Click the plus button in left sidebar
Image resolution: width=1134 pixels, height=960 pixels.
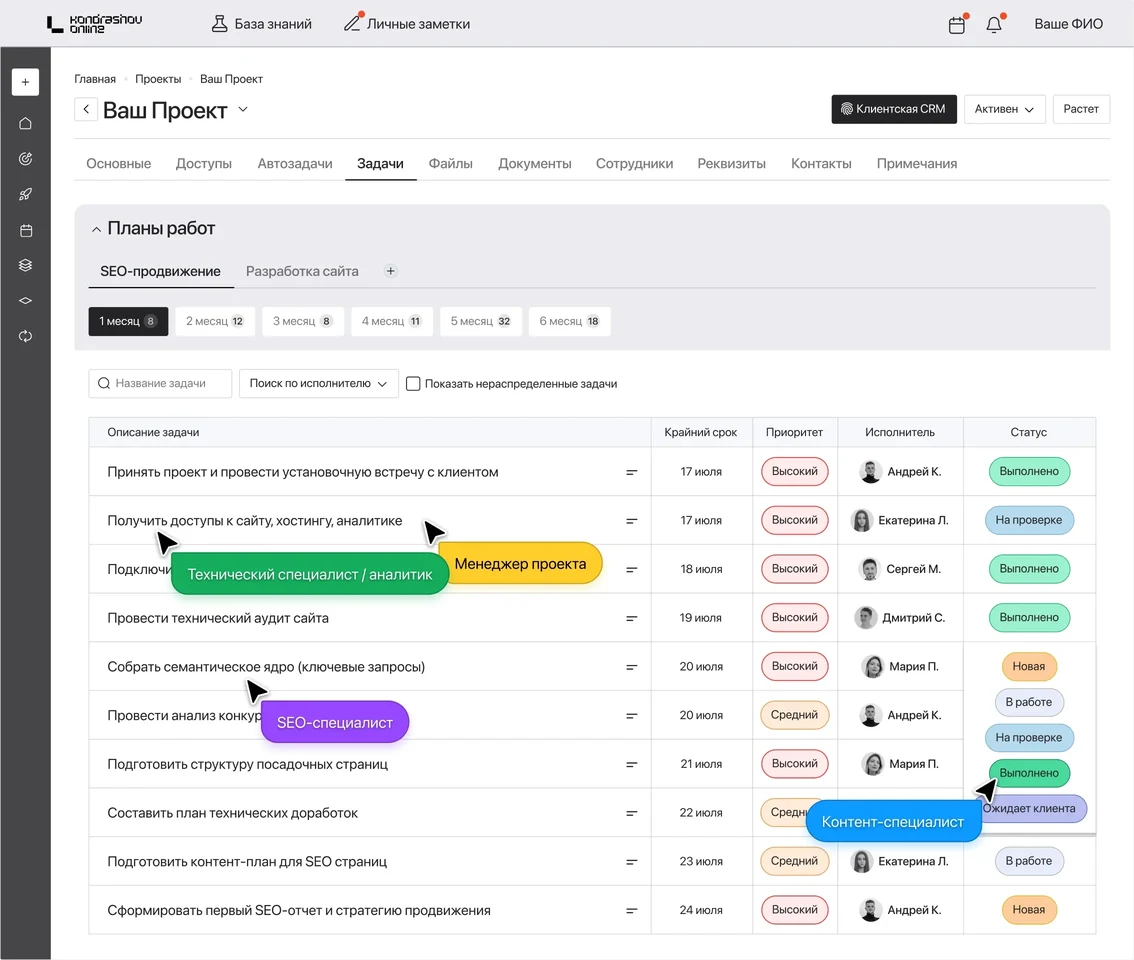click(x=25, y=82)
